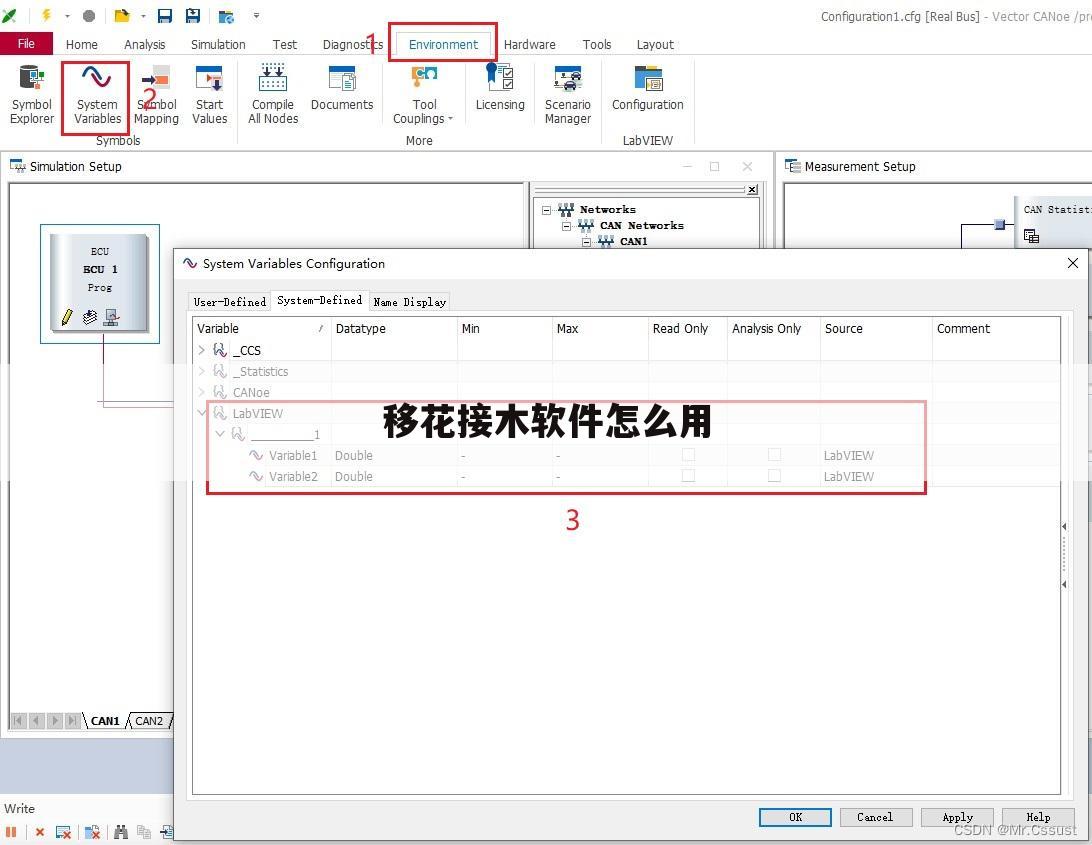Switch to the Analysis ribbon tab

pyautogui.click(x=145, y=45)
